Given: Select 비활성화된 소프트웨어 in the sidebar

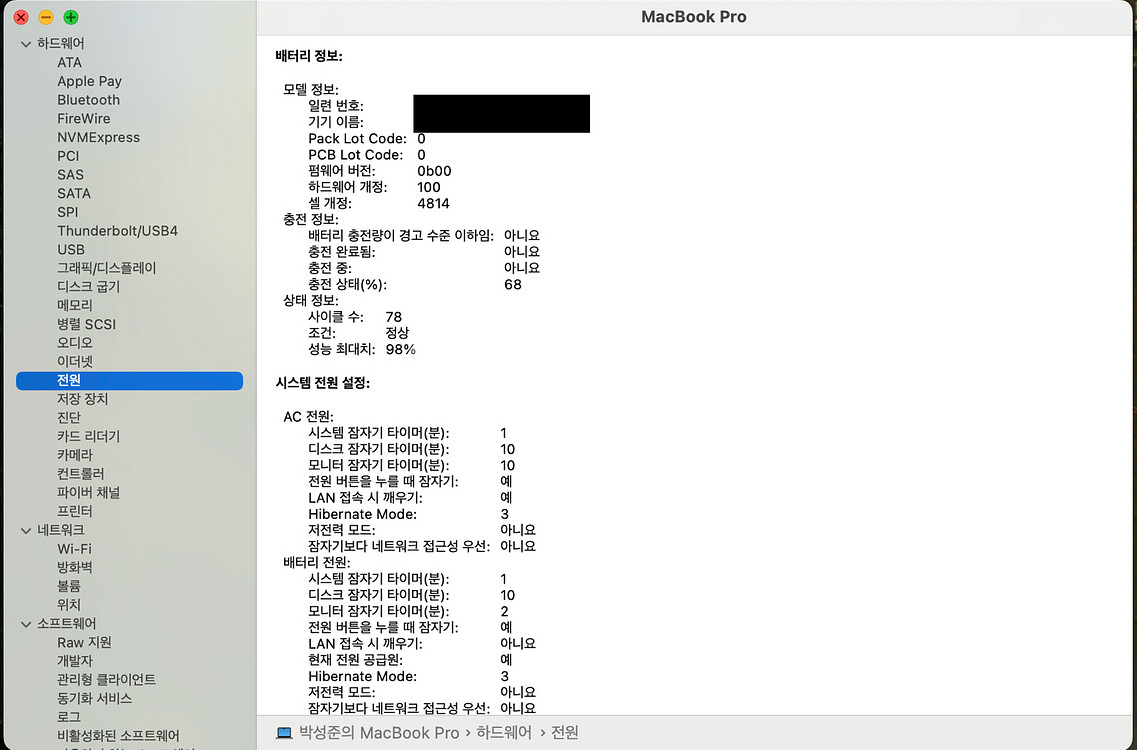Looking at the screenshot, I should (118, 735).
